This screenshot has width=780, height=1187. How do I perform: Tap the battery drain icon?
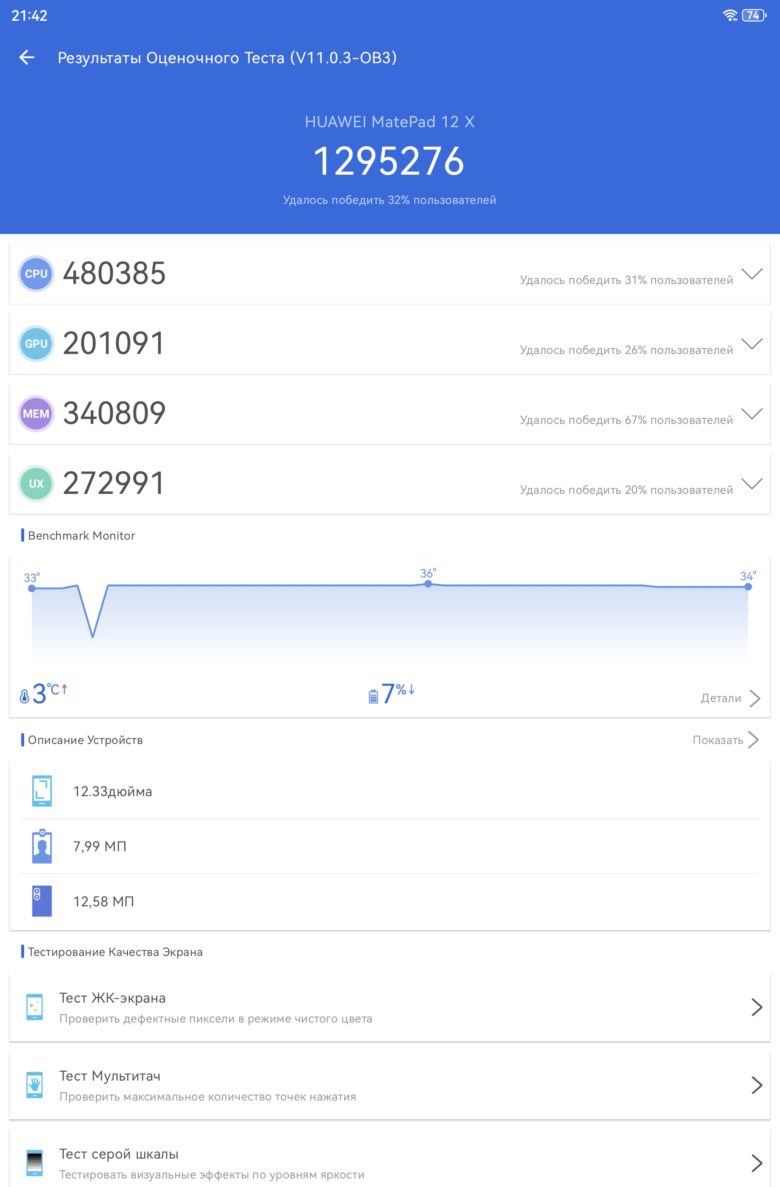point(373,696)
